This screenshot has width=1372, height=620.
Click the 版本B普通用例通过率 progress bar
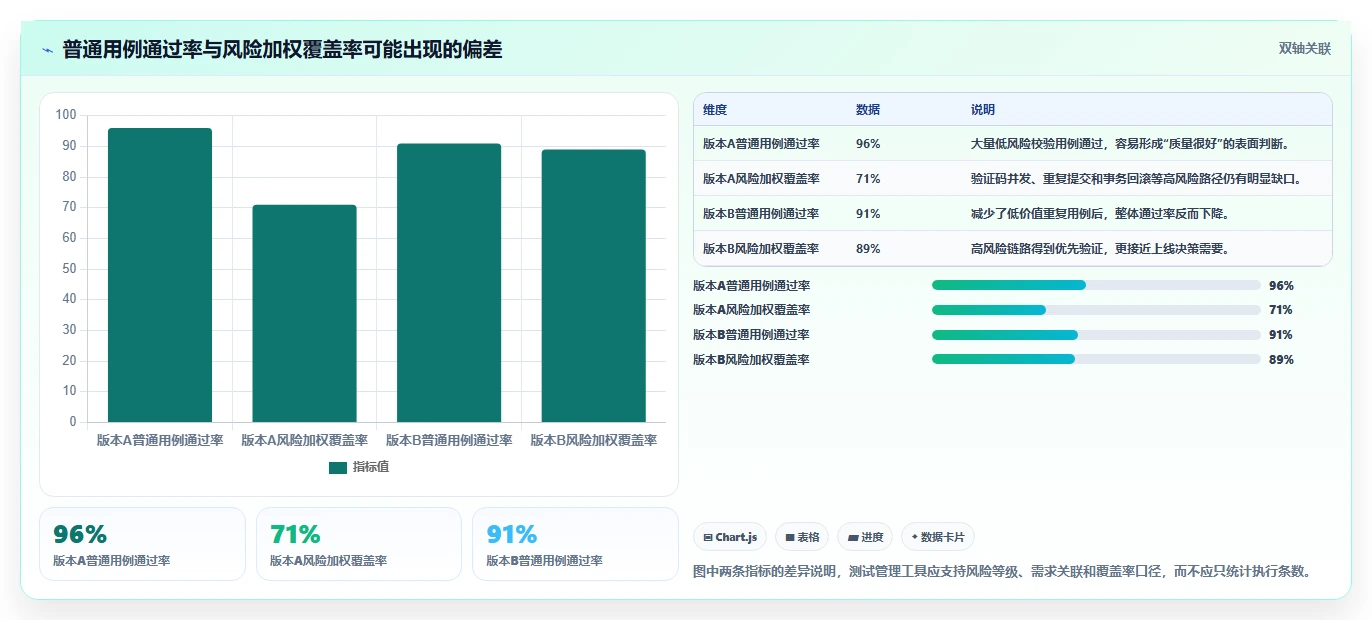coord(1096,335)
